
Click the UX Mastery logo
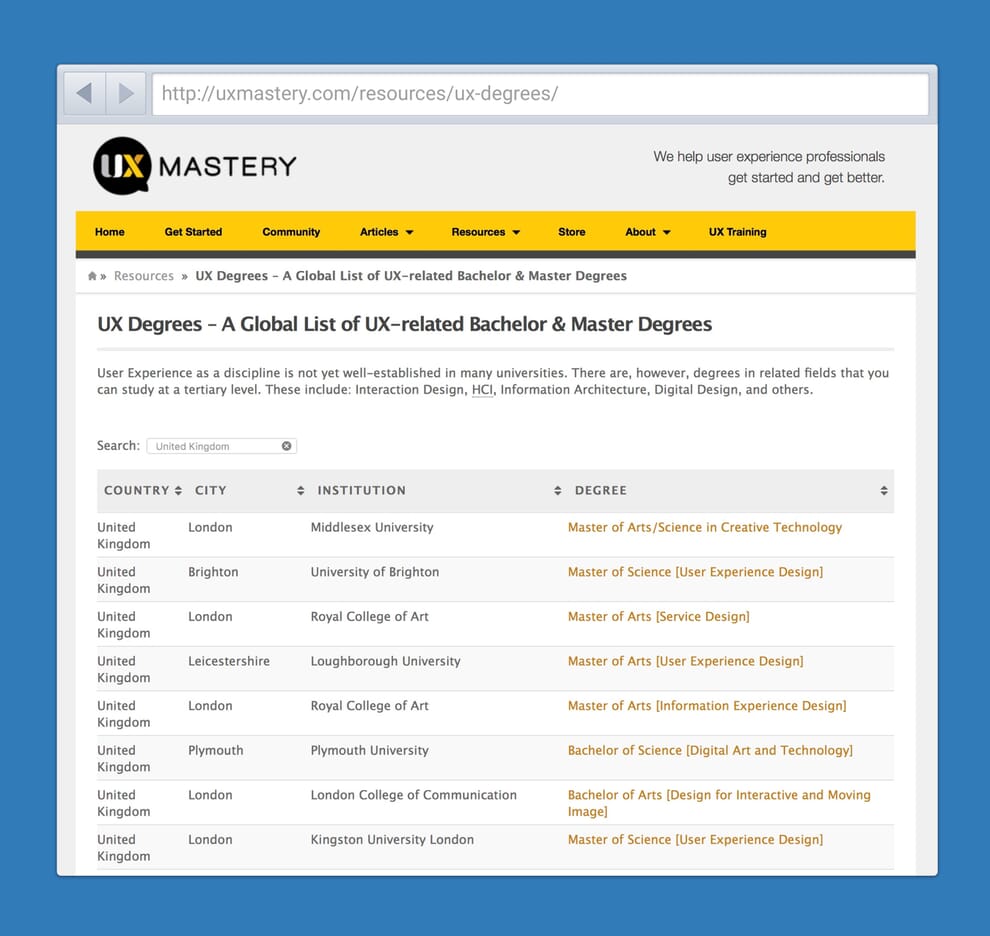pyautogui.click(x=194, y=166)
